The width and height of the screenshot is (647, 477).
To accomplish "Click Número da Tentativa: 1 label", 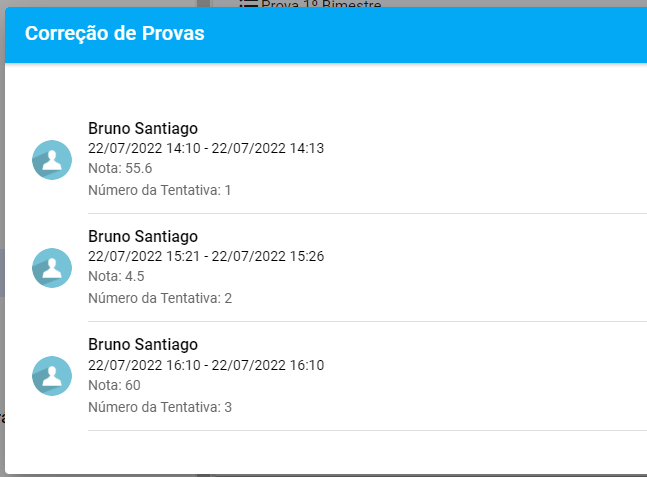I will (160, 190).
